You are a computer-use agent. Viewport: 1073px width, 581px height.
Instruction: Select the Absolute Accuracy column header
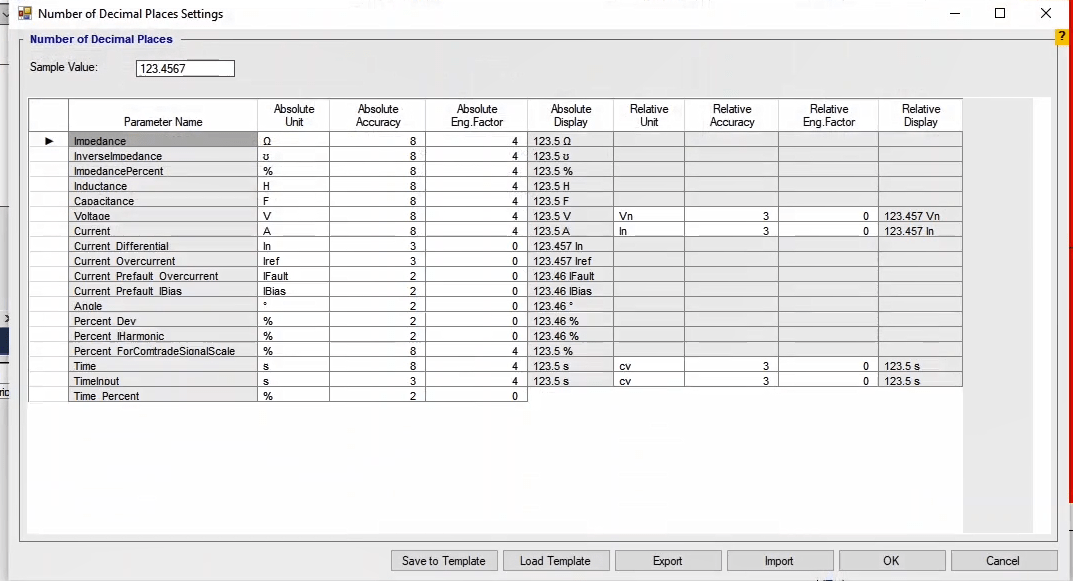378,115
